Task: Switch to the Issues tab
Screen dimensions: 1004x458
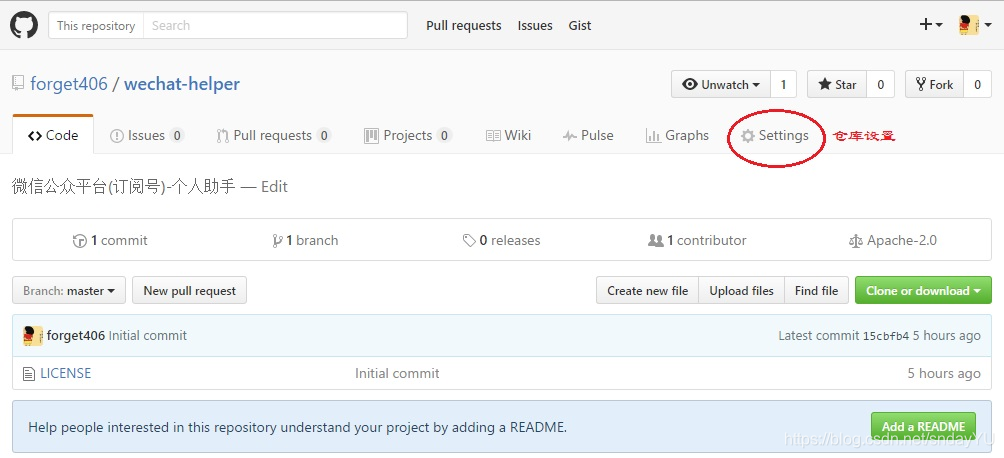Action: 147,136
